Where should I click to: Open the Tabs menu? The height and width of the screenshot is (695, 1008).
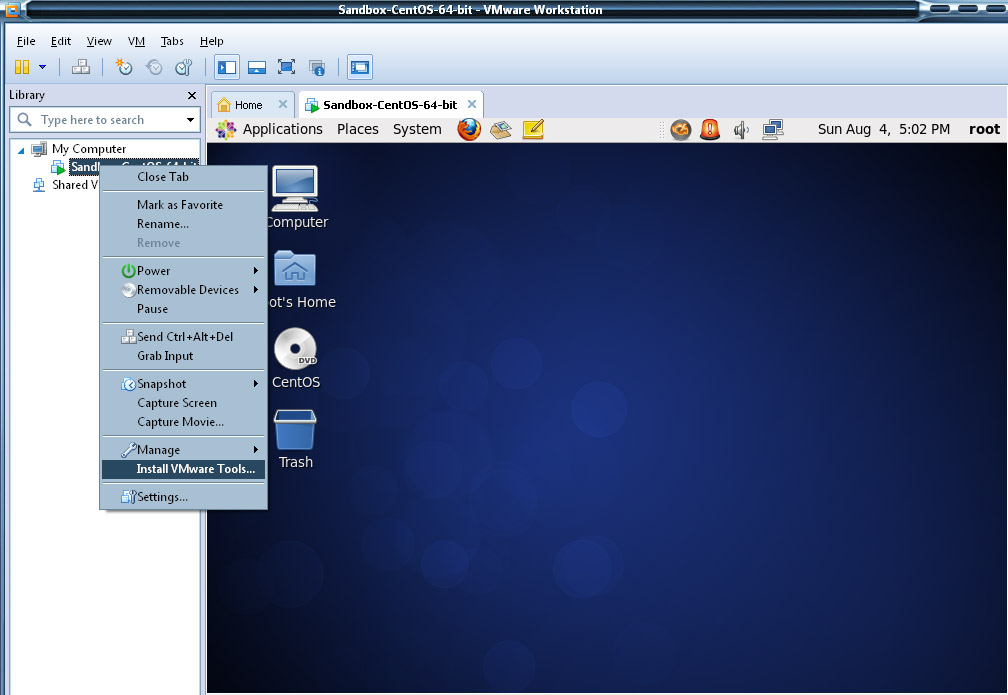coord(172,41)
